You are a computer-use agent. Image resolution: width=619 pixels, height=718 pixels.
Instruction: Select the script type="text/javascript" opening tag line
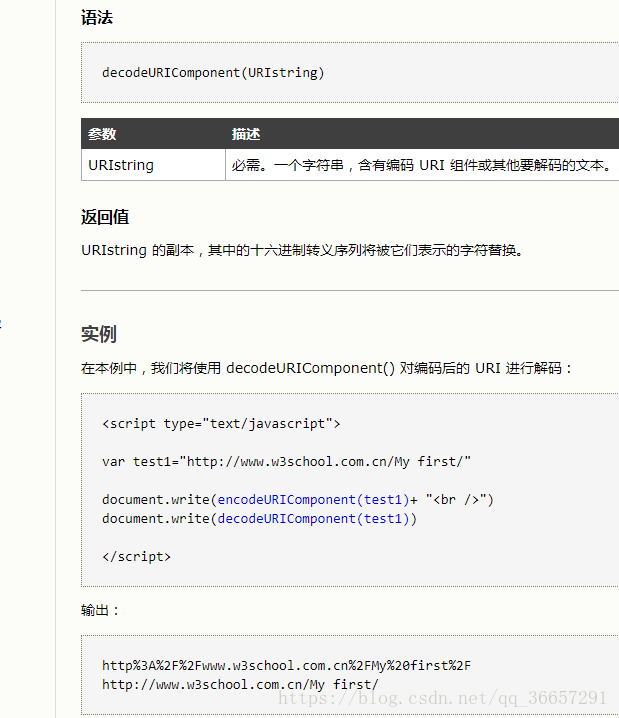point(221,424)
